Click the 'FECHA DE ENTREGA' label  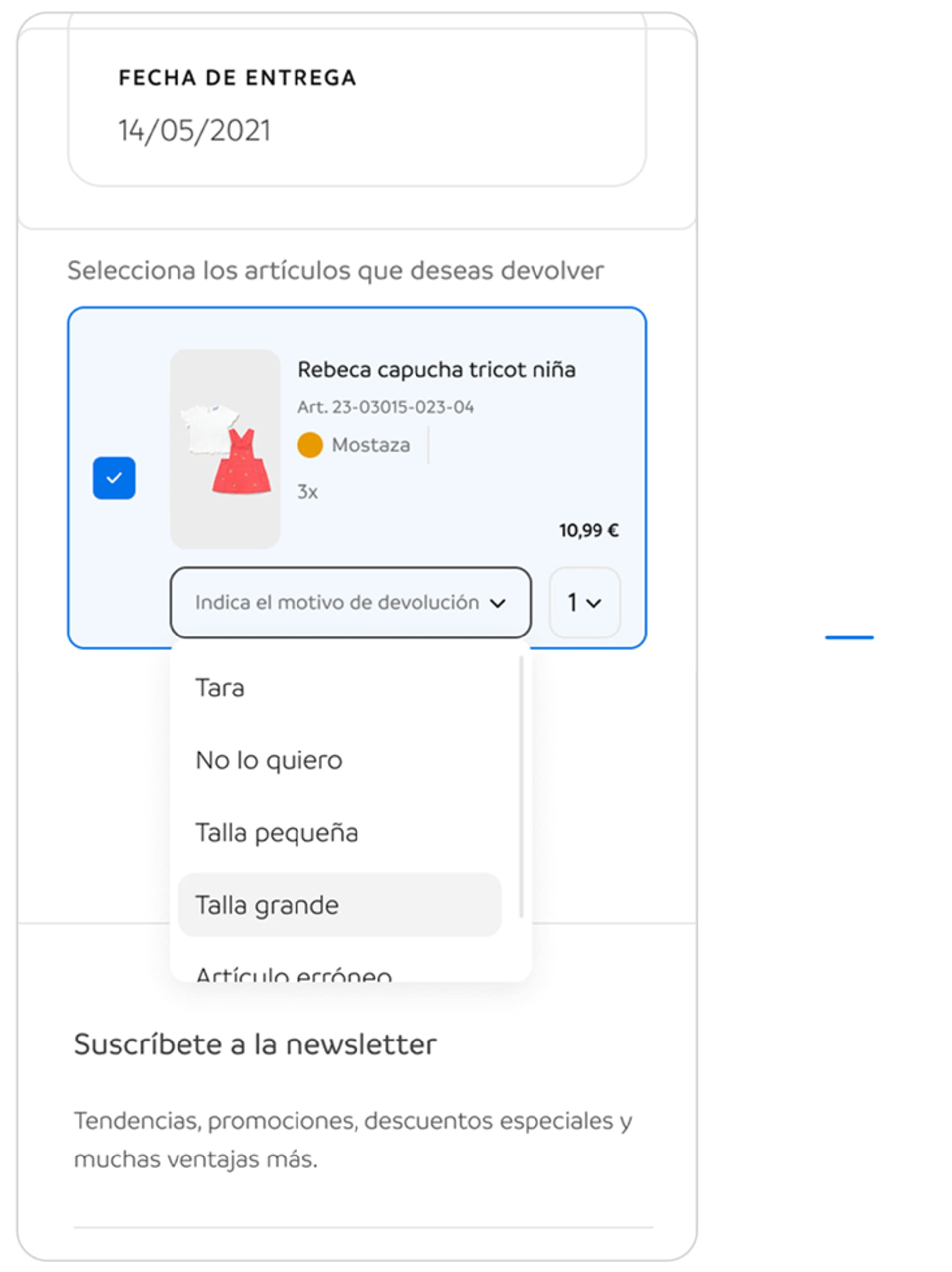point(238,78)
